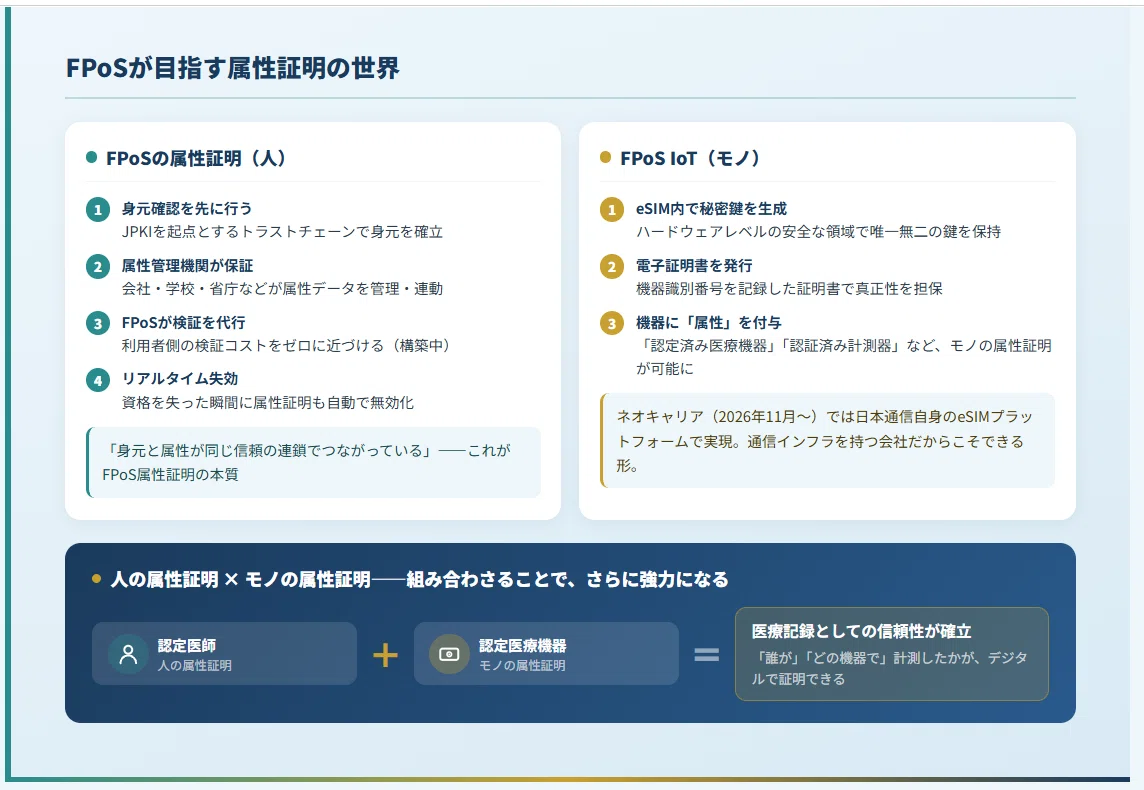Screen dimensions: 1144x790
Task: Click gold step 3 badge next to 機器に「属性」を付与
Action: (x=612, y=324)
